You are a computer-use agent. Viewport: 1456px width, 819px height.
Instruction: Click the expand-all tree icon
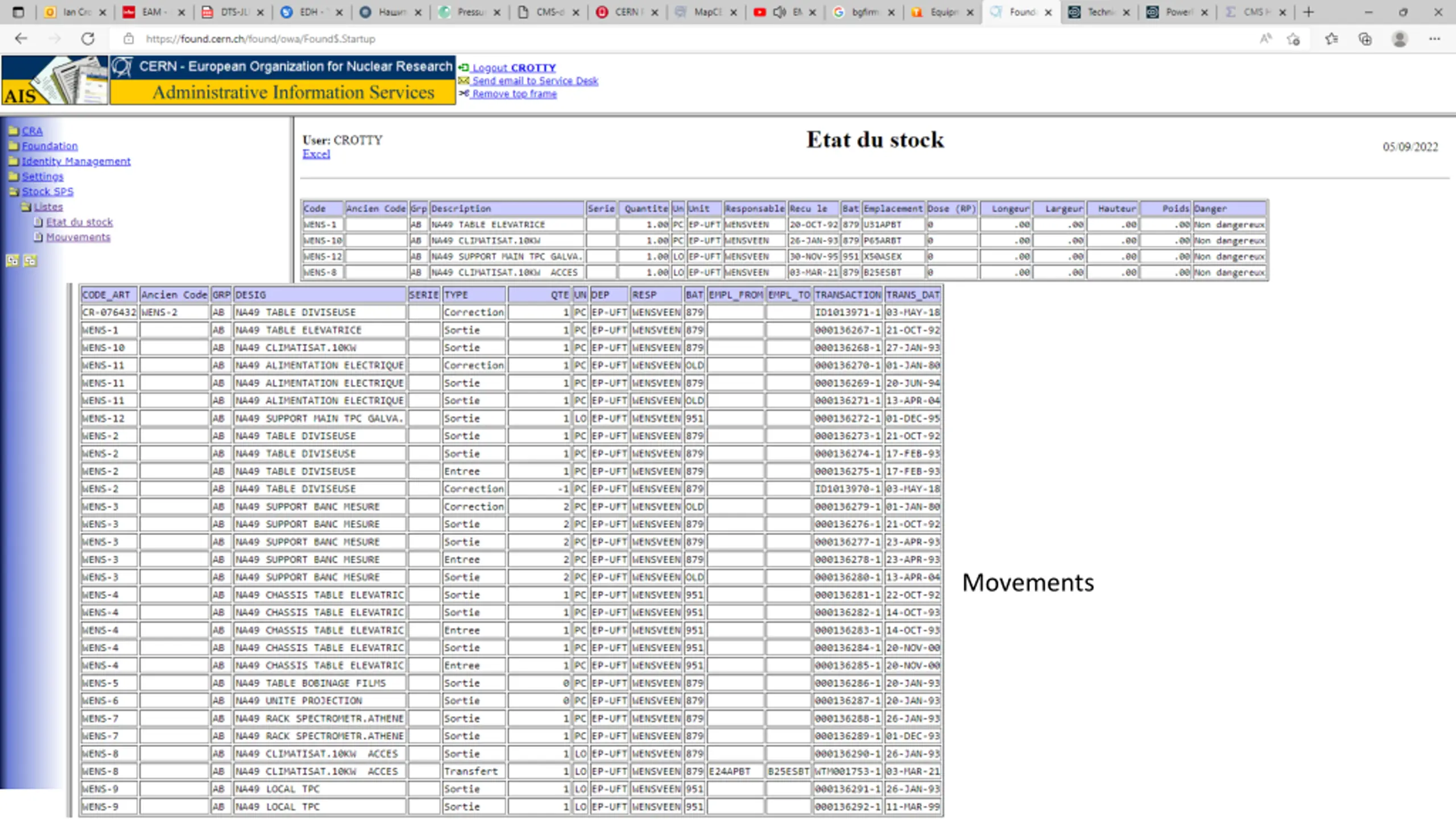pos(13,260)
